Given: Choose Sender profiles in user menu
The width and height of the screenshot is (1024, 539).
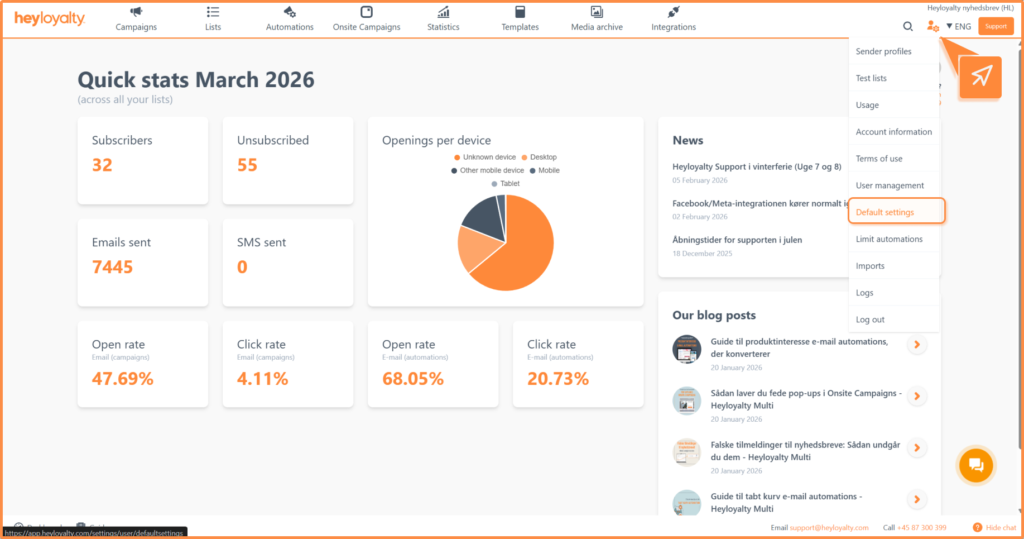Looking at the screenshot, I should point(884,51).
